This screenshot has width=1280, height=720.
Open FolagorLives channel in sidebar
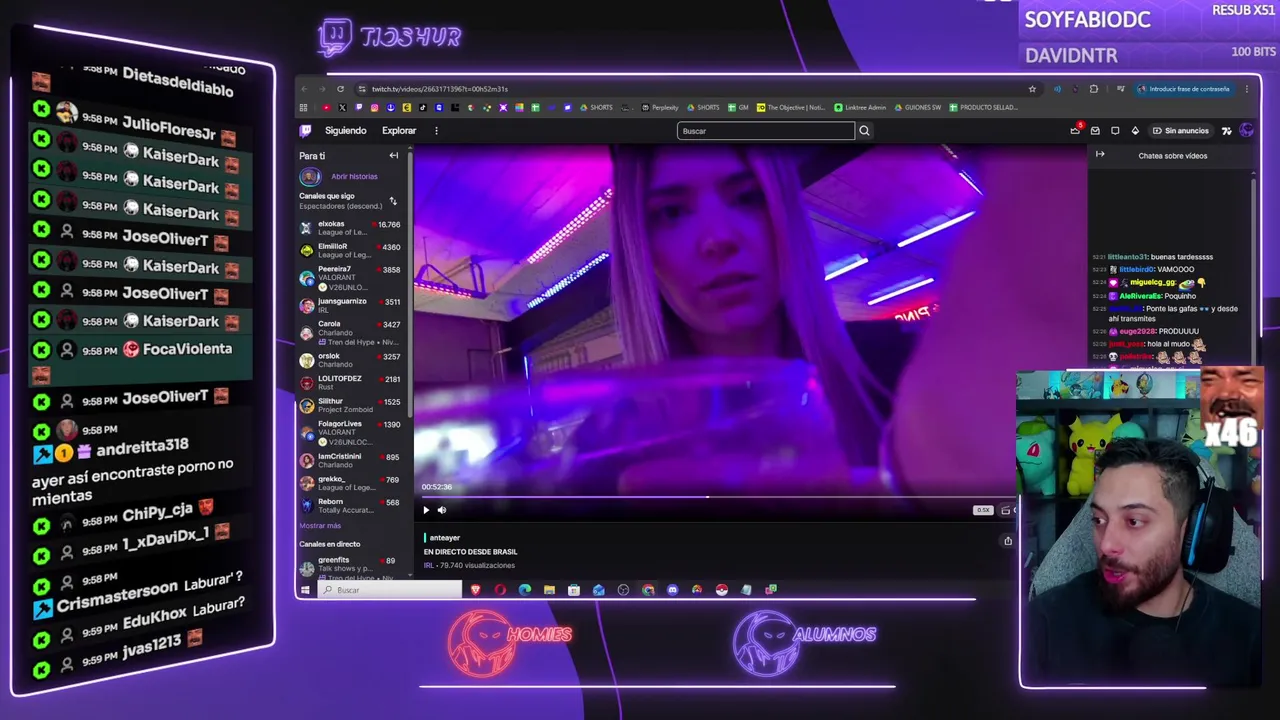coord(350,433)
